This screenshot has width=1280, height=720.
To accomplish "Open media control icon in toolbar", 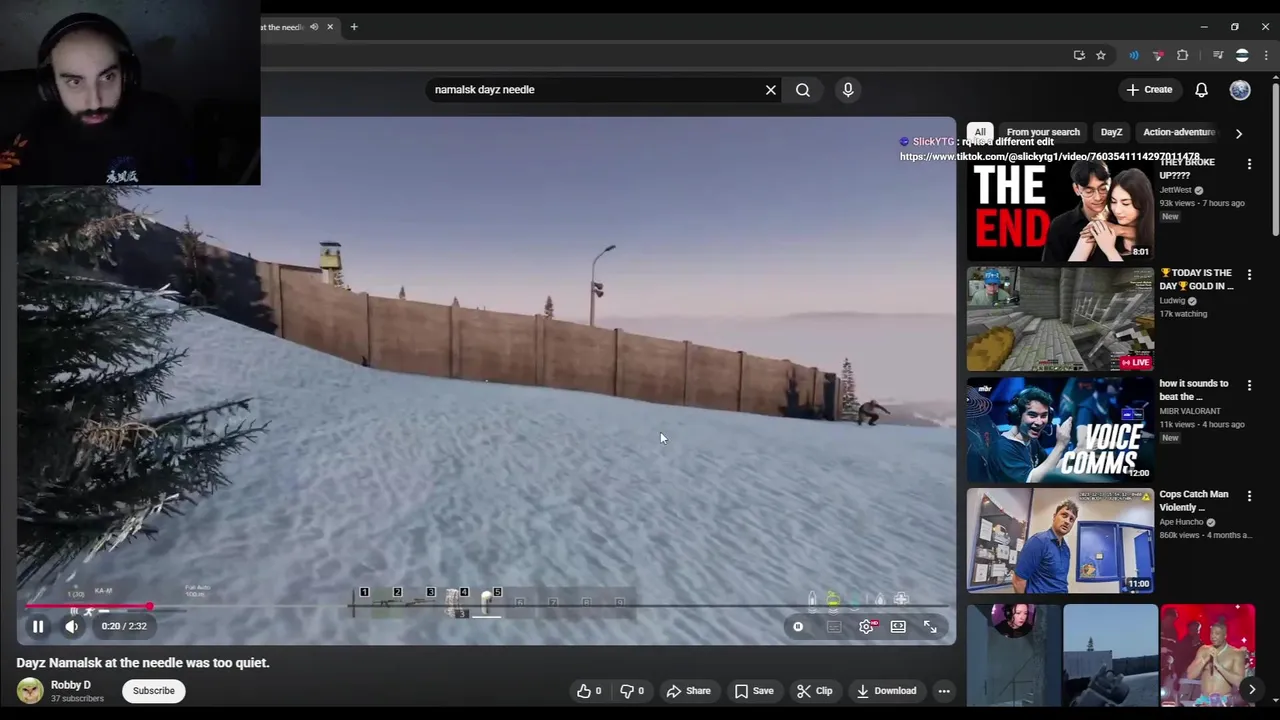I will (x=1217, y=55).
